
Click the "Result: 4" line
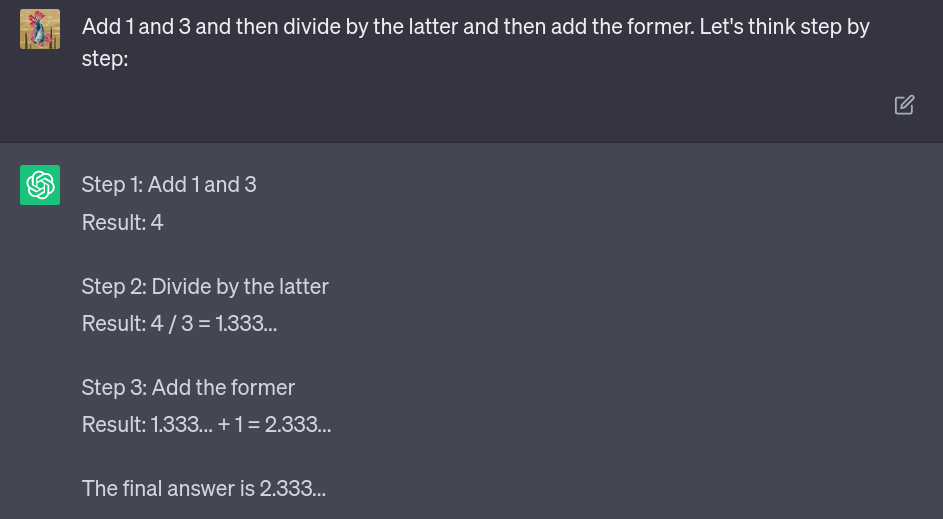click(122, 222)
